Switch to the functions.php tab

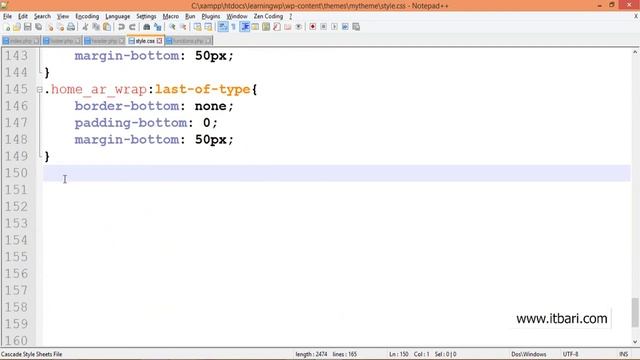tap(189, 41)
